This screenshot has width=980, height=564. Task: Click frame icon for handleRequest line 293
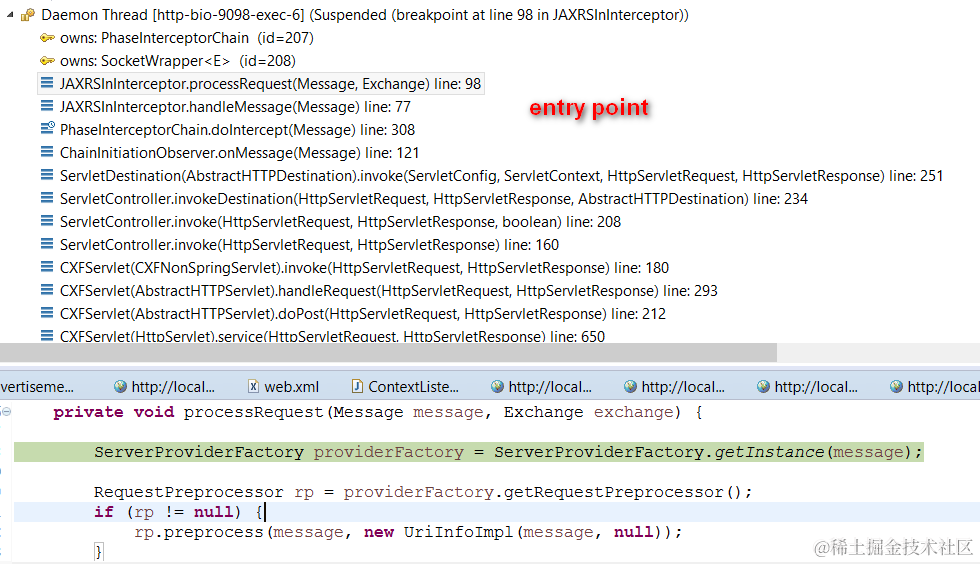(x=47, y=290)
